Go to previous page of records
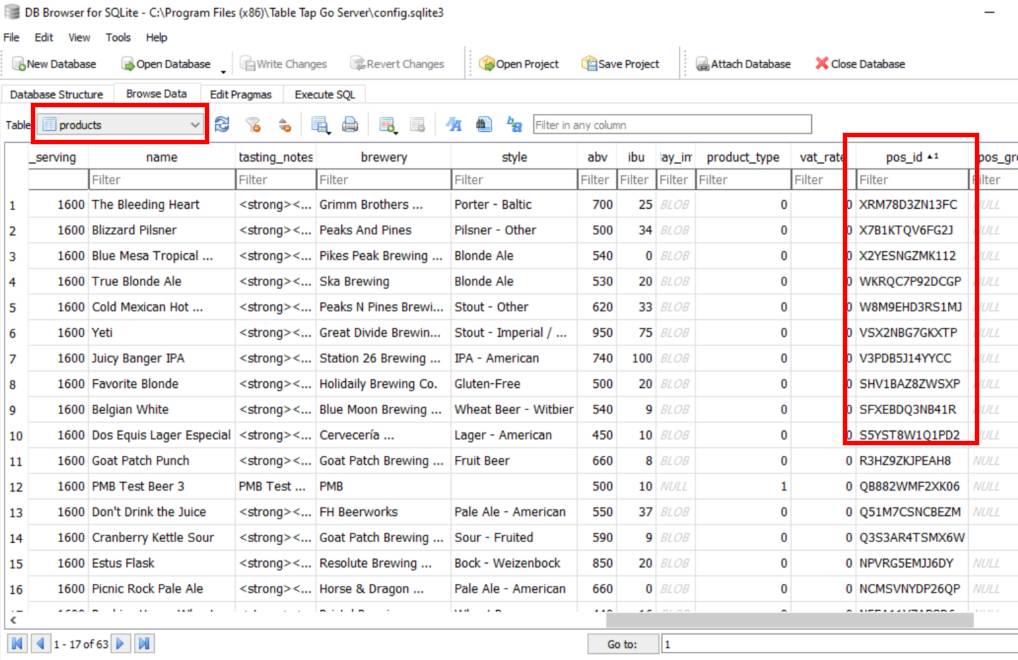The height and width of the screenshot is (660, 1018). tap(40, 643)
